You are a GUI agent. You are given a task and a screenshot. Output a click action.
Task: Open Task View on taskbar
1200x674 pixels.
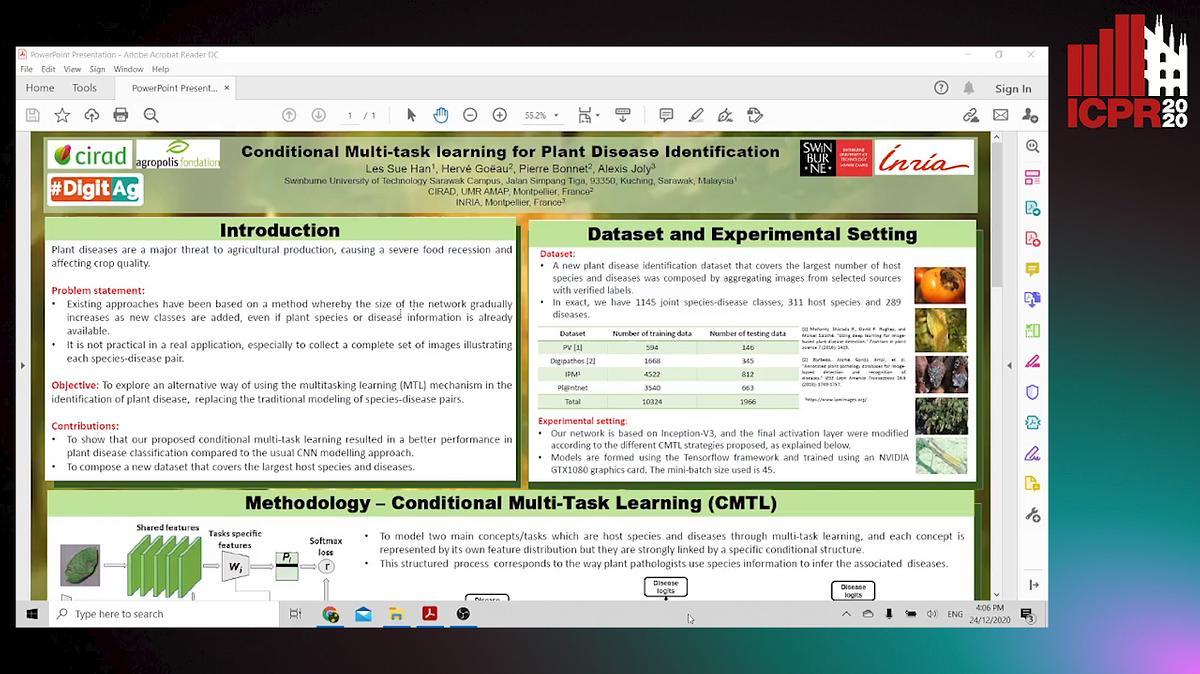click(x=295, y=613)
